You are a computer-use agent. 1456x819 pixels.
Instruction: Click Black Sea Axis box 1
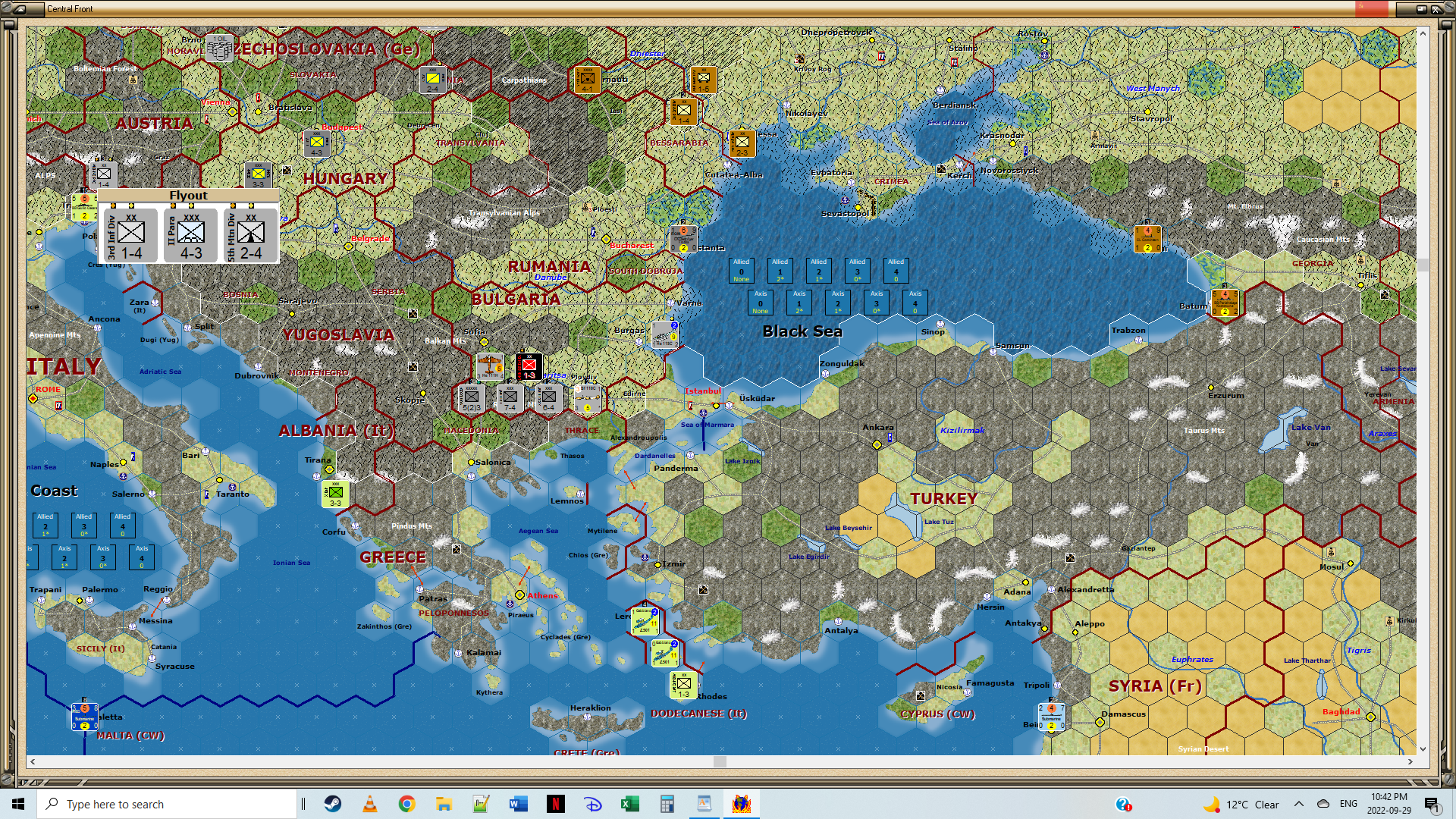pyautogui.click(x=799, y=303)
